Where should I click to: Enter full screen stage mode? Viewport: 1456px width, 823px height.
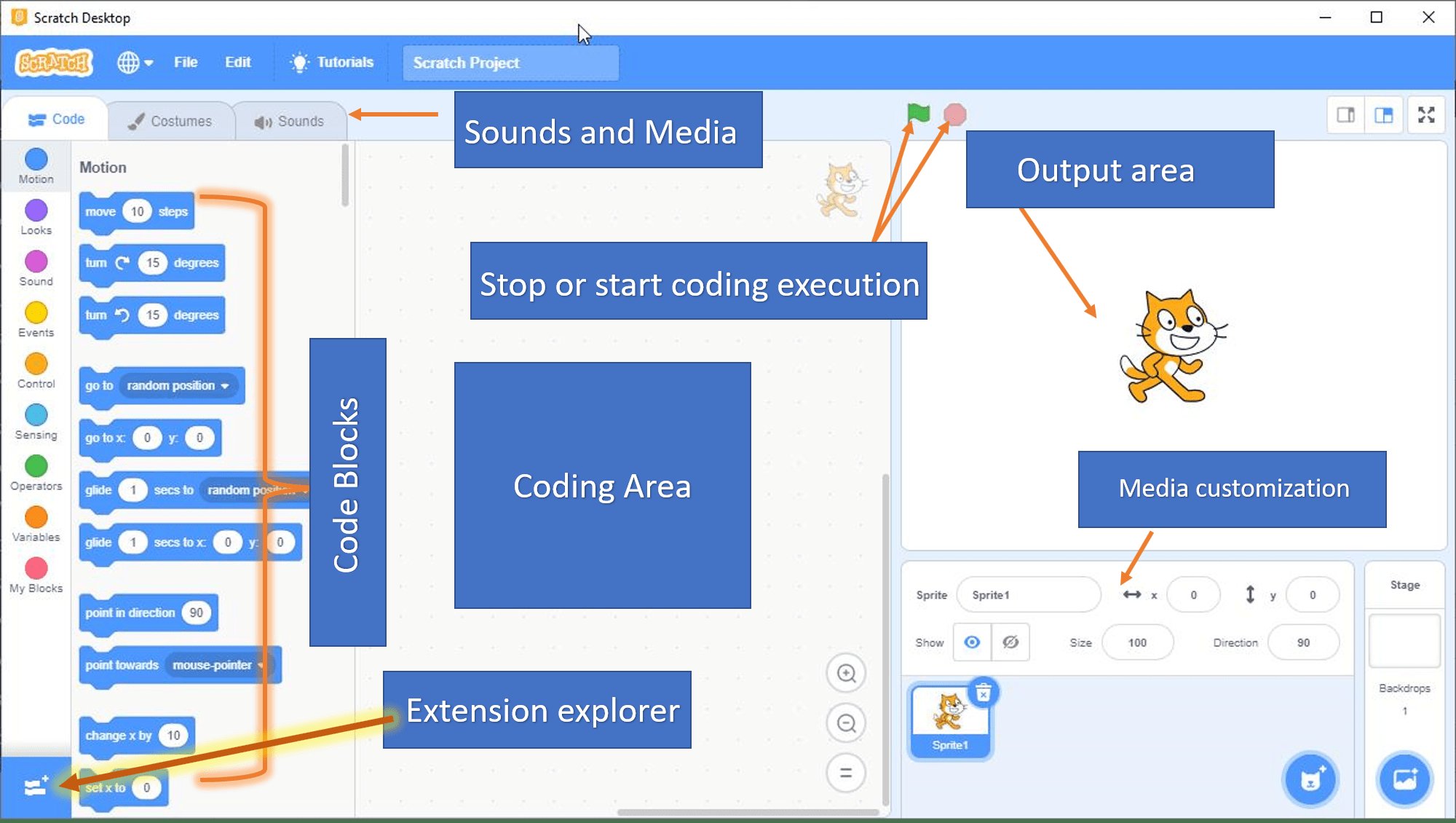coord(1426,115)
